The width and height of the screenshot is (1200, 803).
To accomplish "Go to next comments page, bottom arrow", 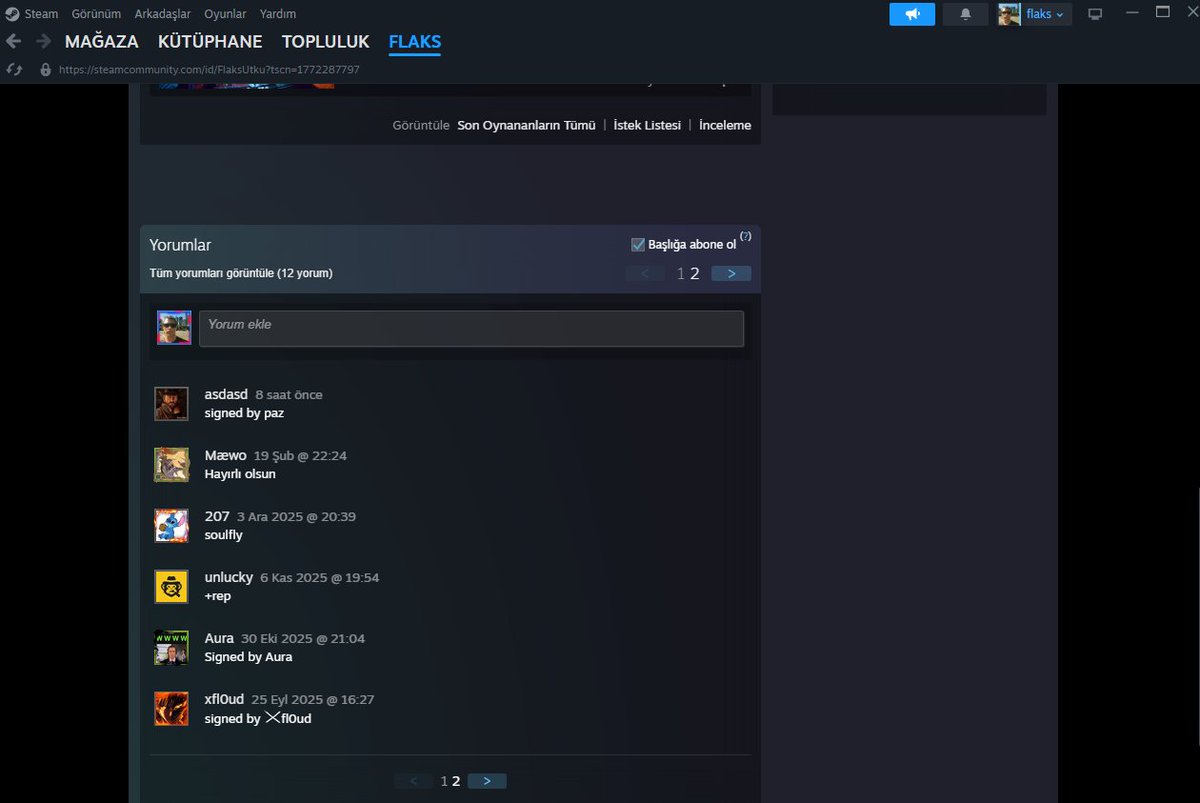I will tap(487, 781).
